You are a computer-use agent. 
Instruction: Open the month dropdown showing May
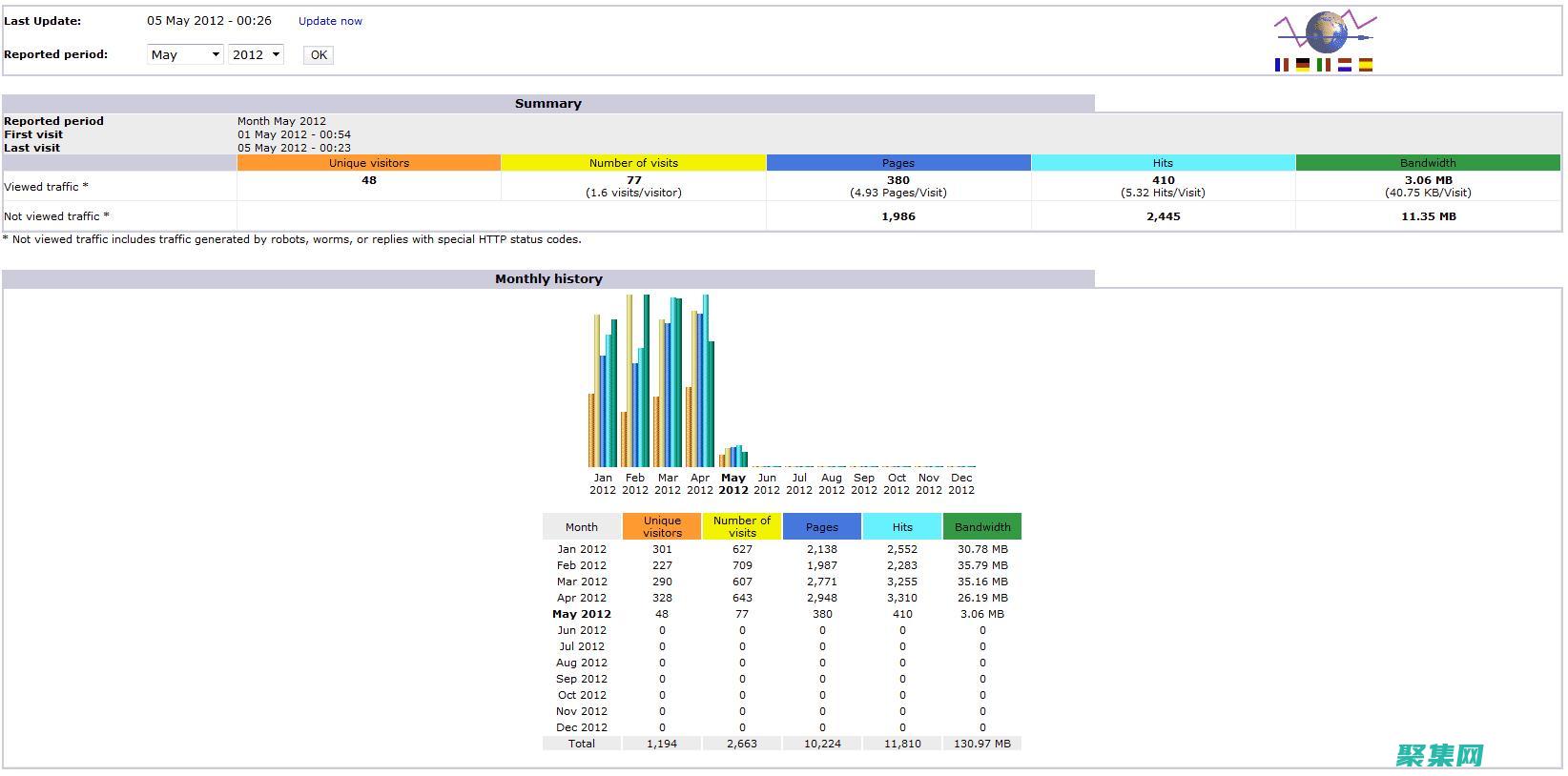[x=185, y=54]
